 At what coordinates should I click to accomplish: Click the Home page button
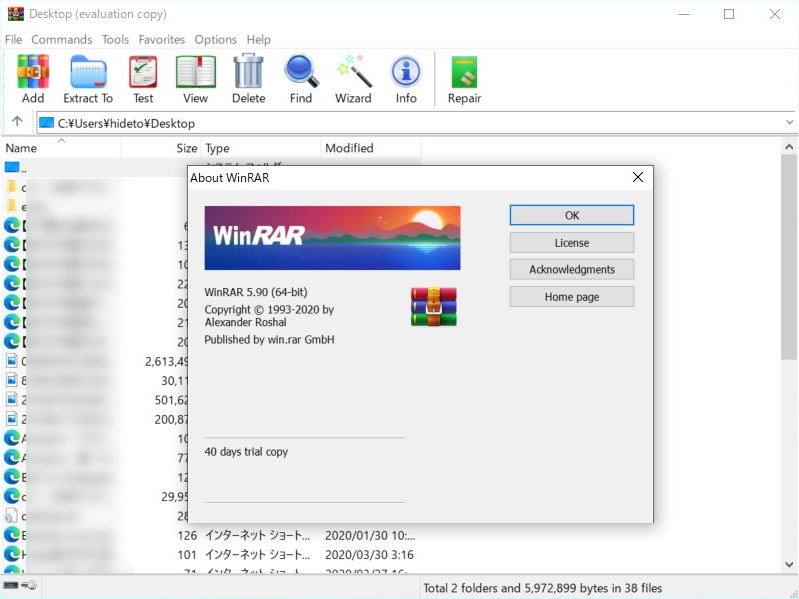tap(572, 296)
